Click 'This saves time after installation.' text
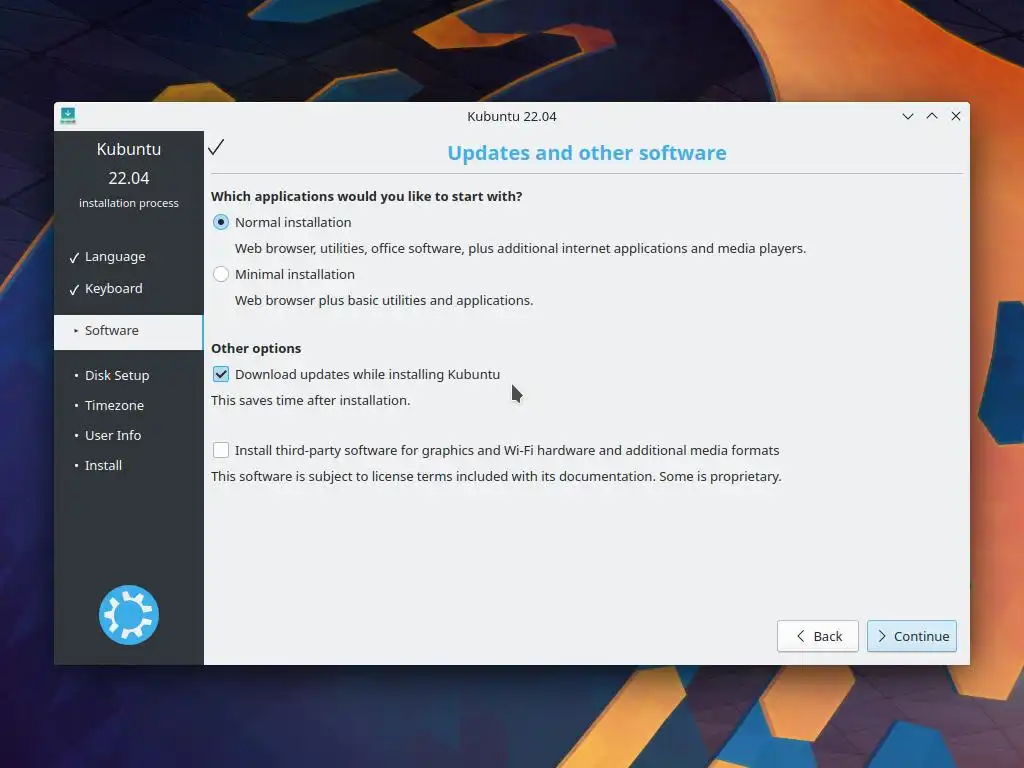Screen dimensions: 1024x768 coord(311,400)
